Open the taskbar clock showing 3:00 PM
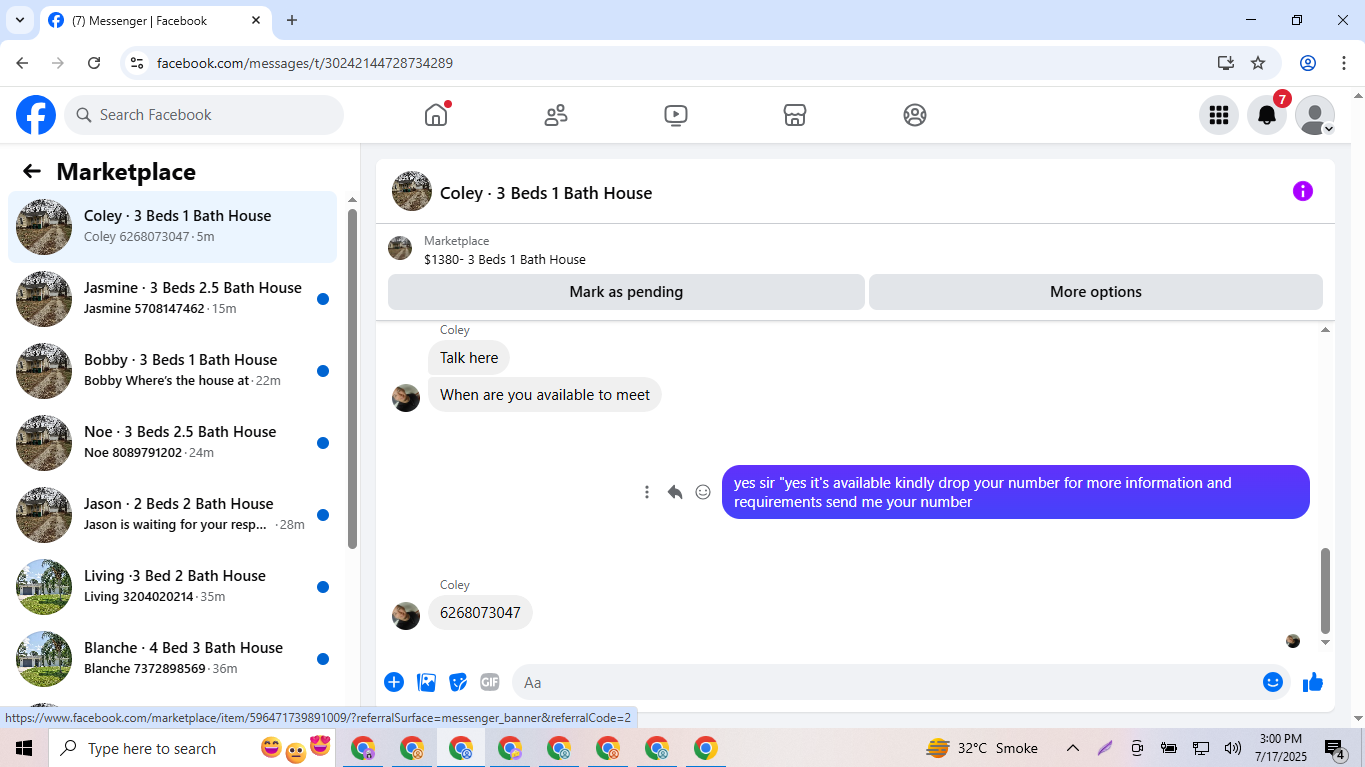Screen dimensions: 1365x767 (x=1281, y=748)
